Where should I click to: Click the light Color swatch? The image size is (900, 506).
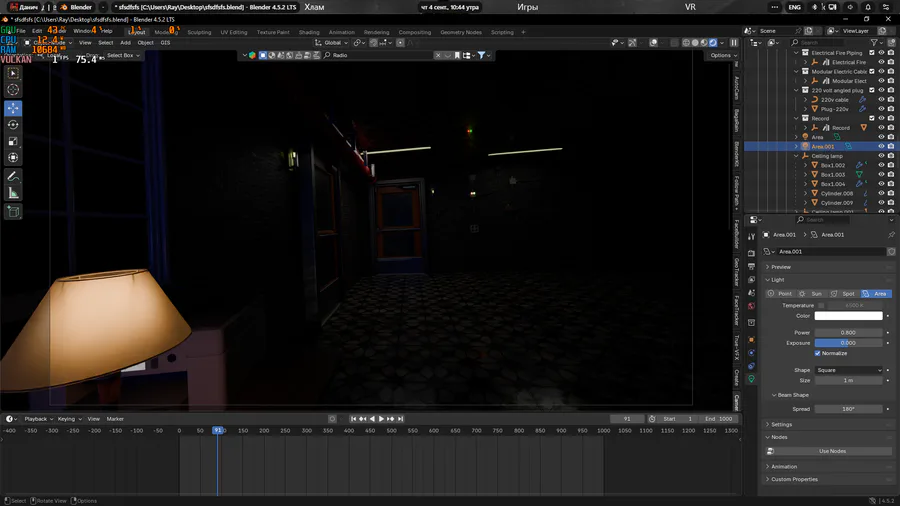pyautogui.click(x=848, y=316)
